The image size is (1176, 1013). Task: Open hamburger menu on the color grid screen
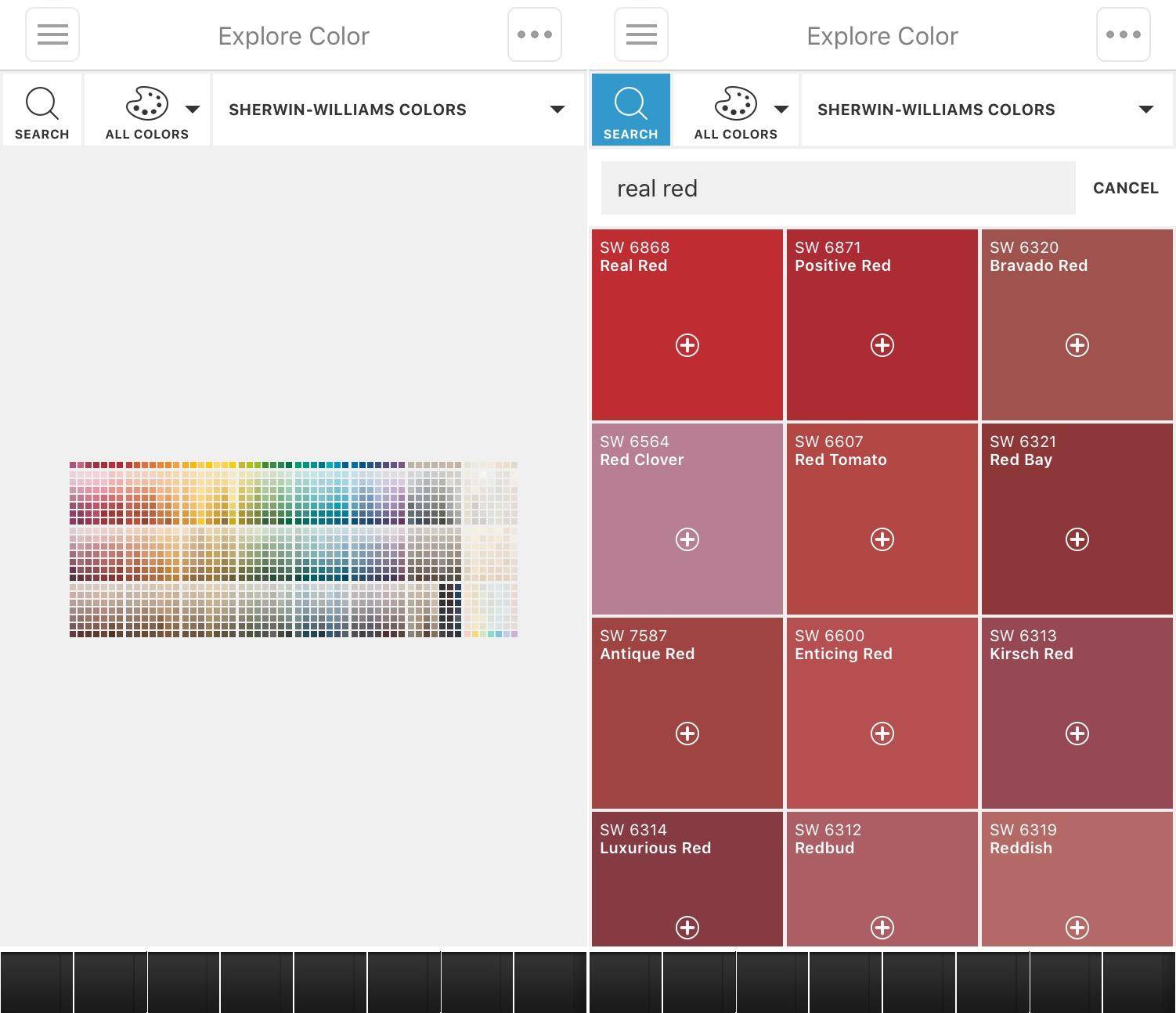point(52,35)
